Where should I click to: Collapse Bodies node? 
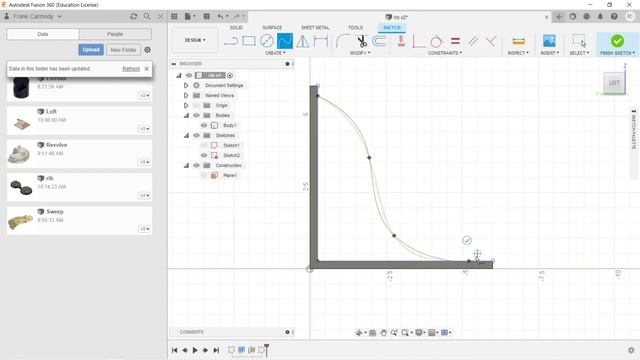[x=186, y=116]
